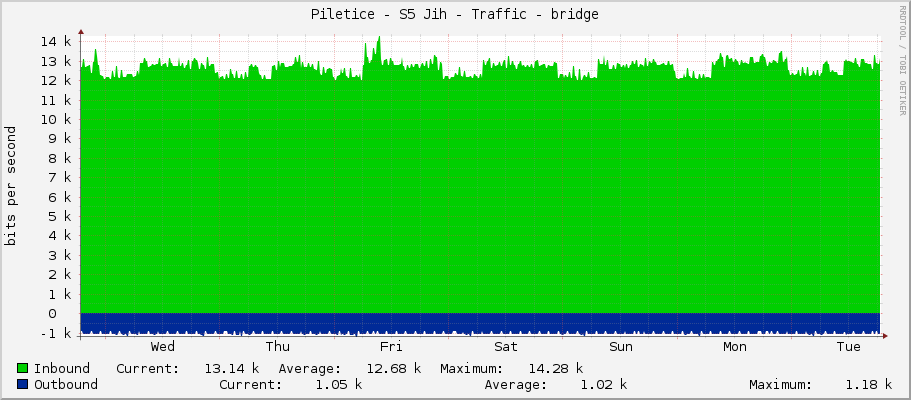911x400 pixels.
Task: Click the "Sun" x-axis label
Action: tap(621, 347)
